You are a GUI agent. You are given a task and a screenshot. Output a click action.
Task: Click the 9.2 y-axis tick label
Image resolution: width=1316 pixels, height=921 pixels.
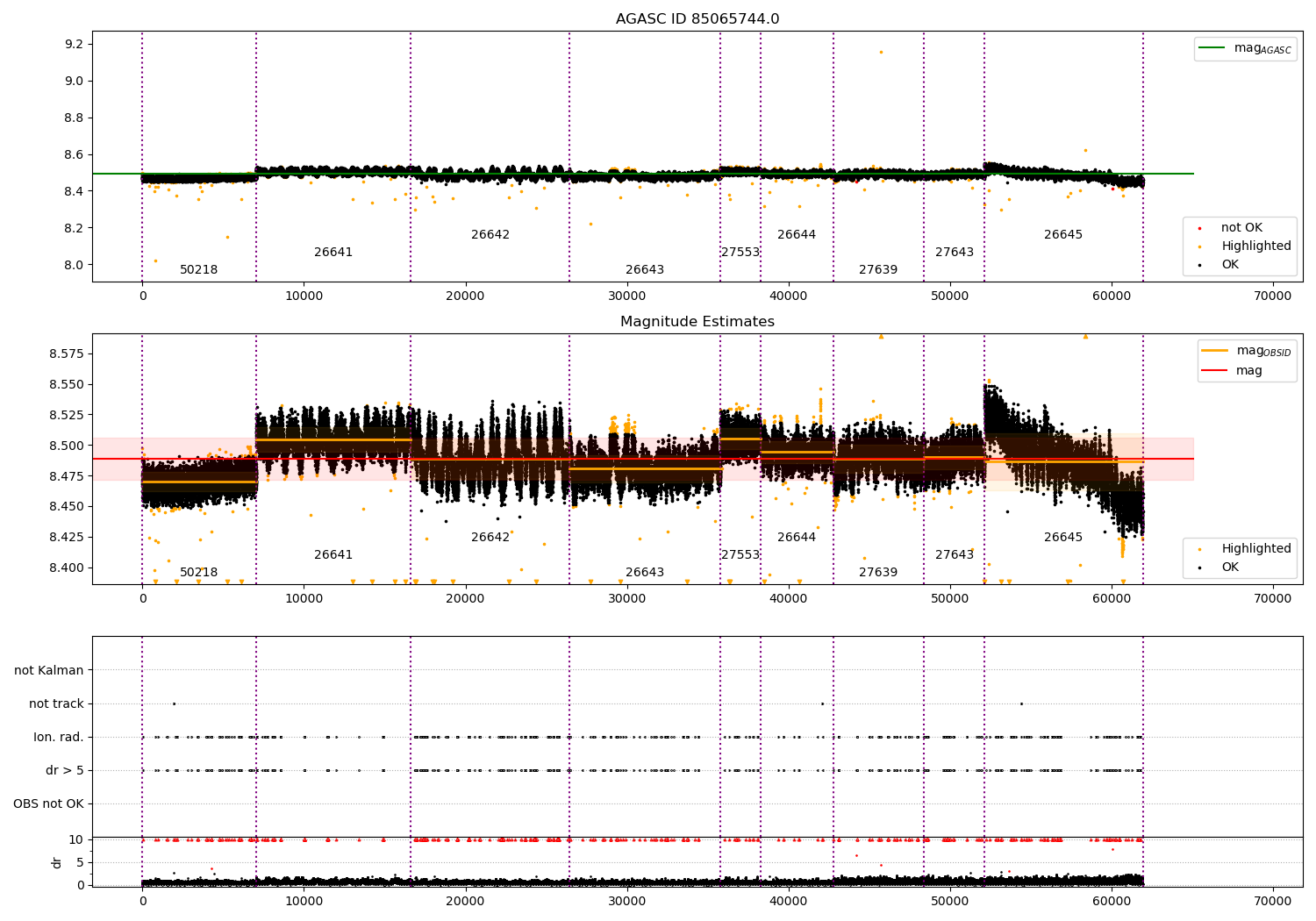[75, 45]
